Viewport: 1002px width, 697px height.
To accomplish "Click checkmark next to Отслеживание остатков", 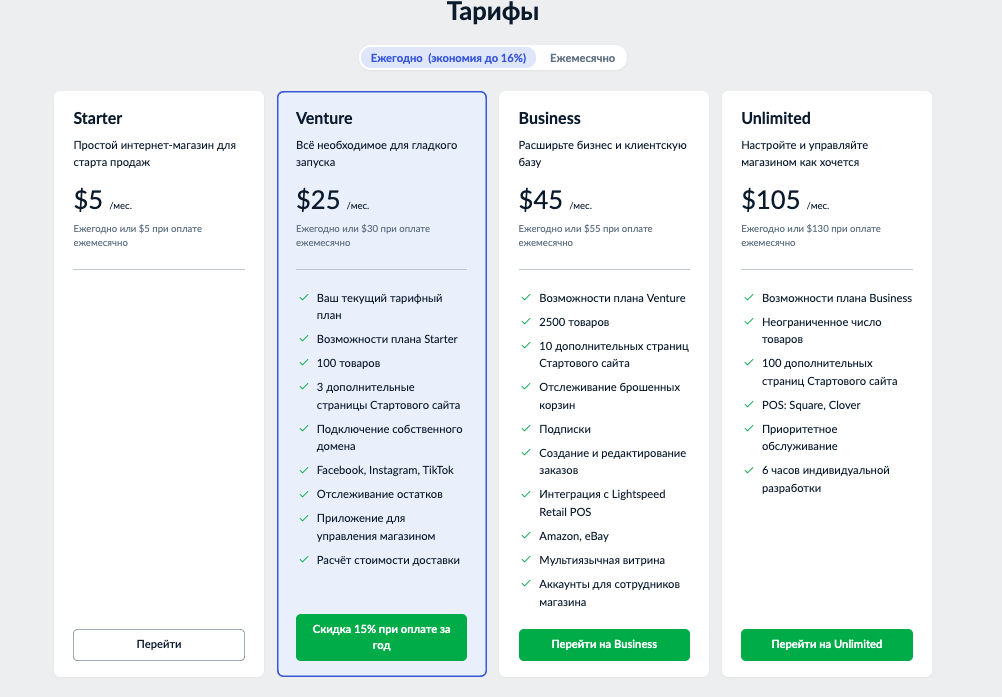I will coord(304,494).
